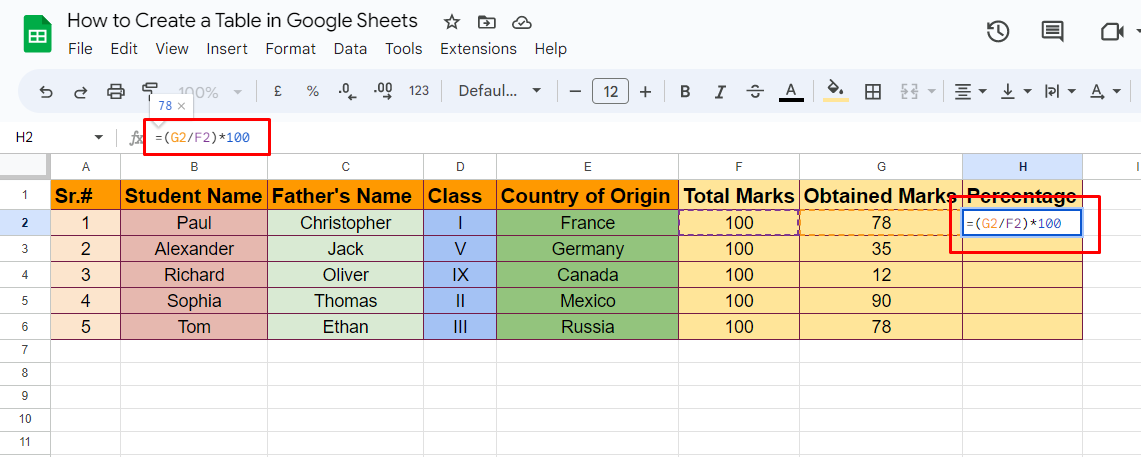
Task: Open version history clock icon
Action: coord(998,31)
